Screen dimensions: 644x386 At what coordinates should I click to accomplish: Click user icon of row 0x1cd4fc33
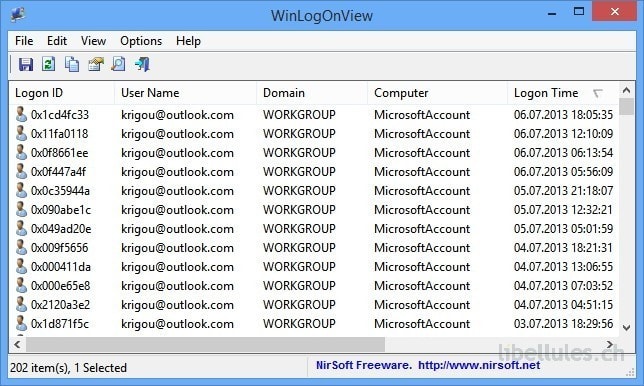[x=21, y=114]
